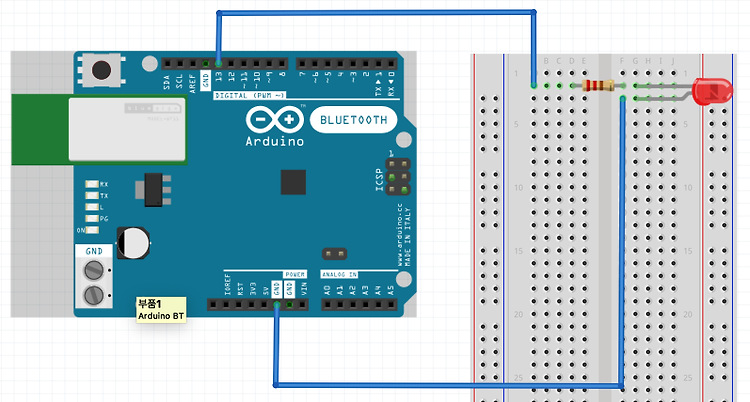Select the round electrolytic capacitor
The width and height of the screenshot is (750, 402).
pos(133,243)
